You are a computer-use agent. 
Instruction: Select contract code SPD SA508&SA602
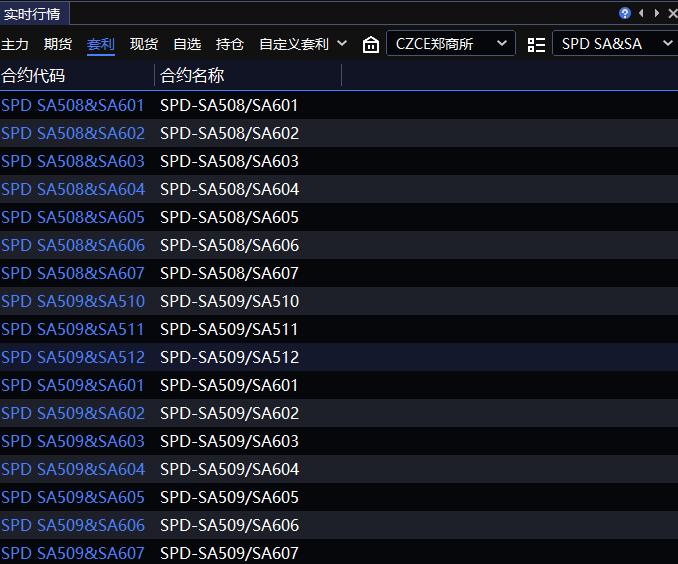[x=73, y=133]
